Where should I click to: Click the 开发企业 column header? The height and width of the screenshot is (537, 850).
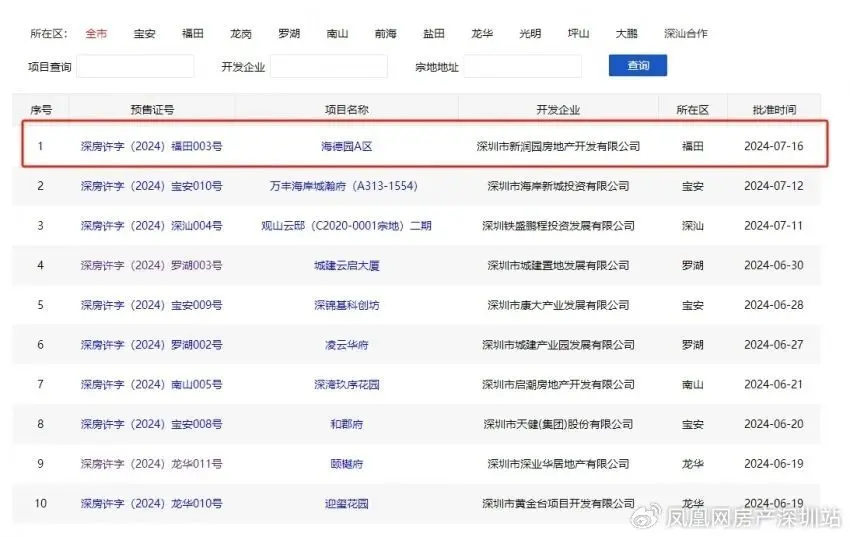coord(558,110)
